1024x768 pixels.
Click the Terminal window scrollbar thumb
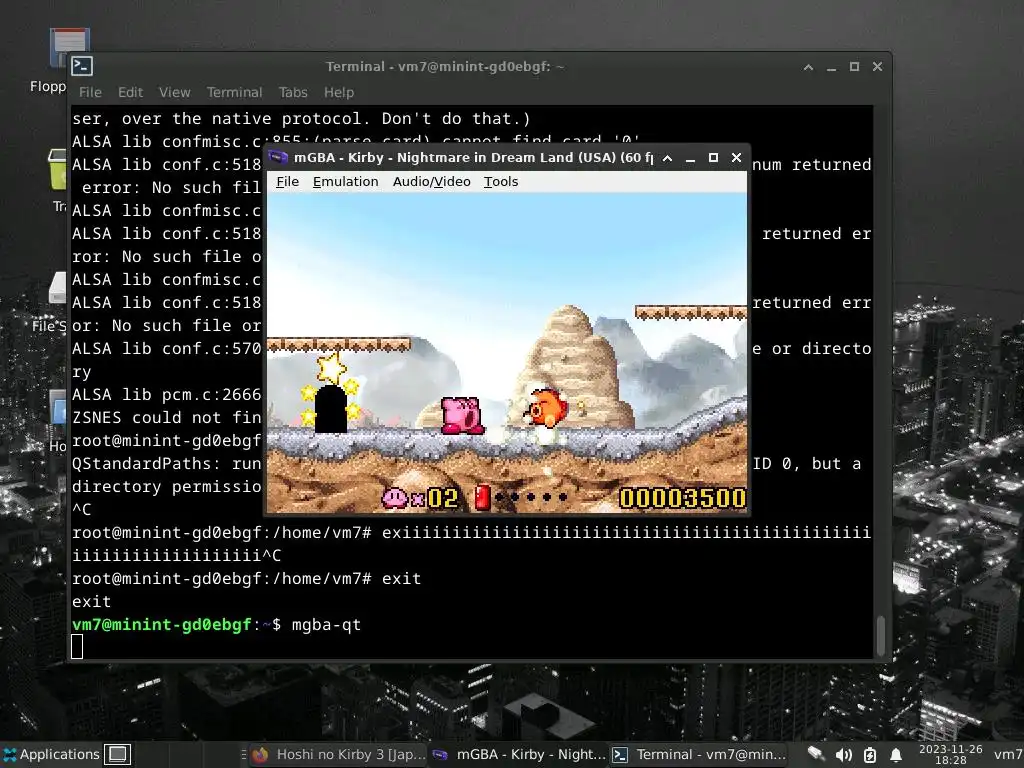pos(880,635)
